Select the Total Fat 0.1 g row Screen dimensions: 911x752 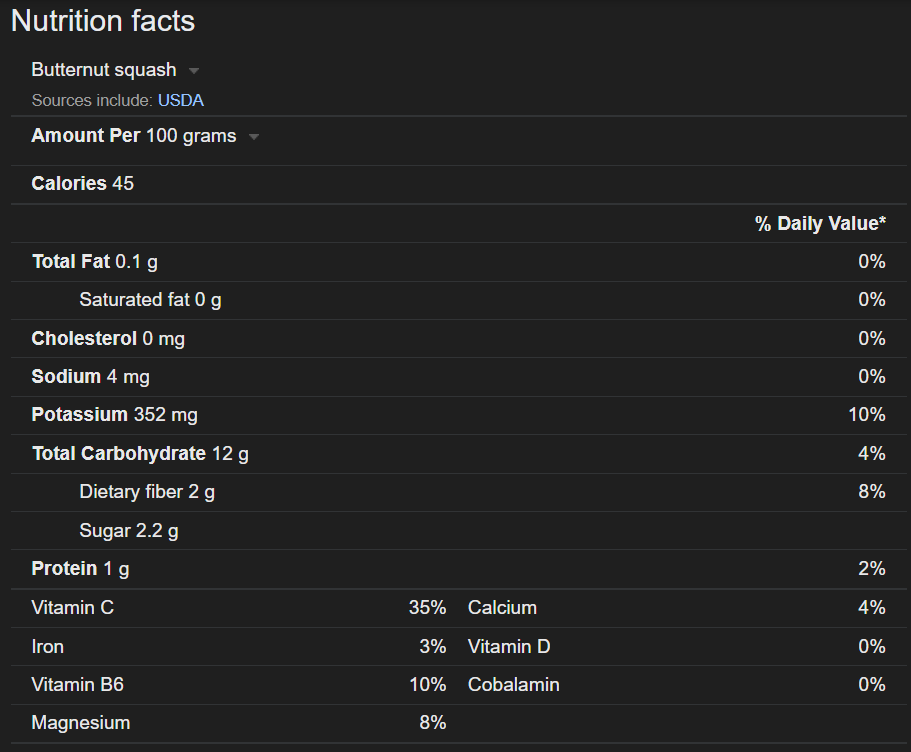tap(95, 262)
